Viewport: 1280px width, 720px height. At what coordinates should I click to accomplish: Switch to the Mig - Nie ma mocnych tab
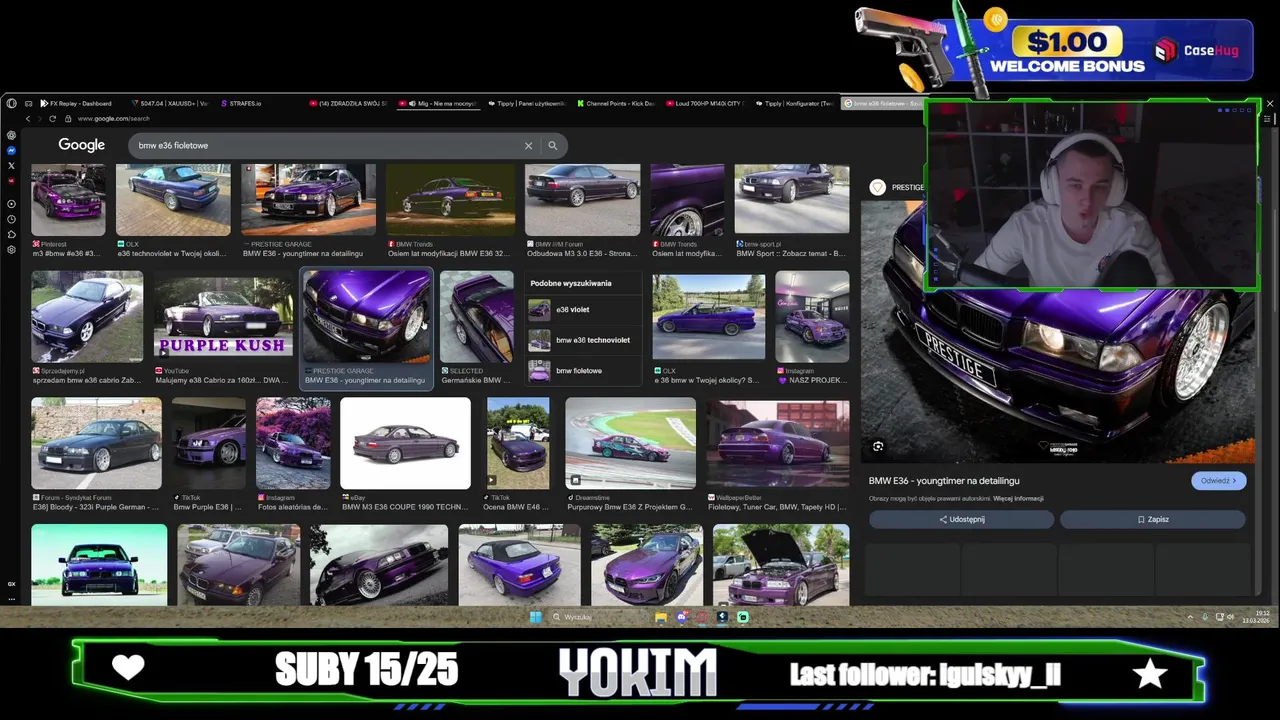click(x=439, y=103)
